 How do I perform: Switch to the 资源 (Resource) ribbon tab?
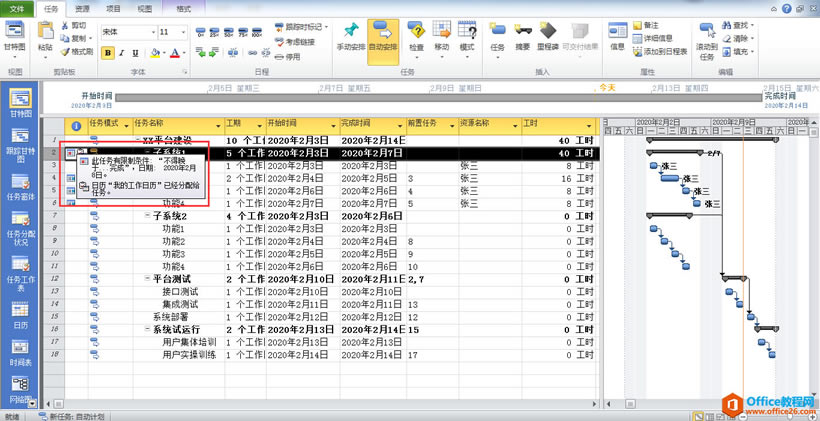point(83,7)
